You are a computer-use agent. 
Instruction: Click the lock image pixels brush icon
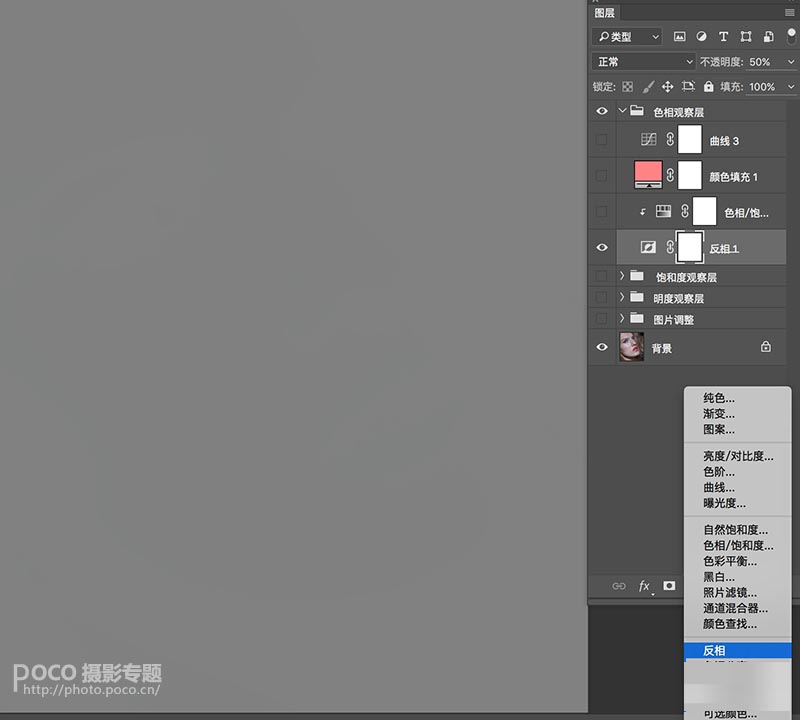648,87
